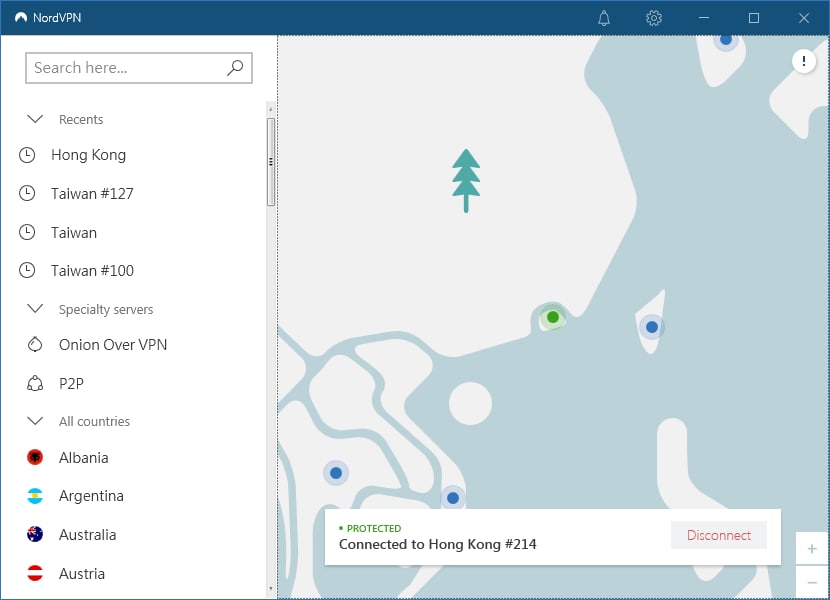Select the blue server pin on the island
Viewport: 830px width, 600px height.
(x=652, y=327)
